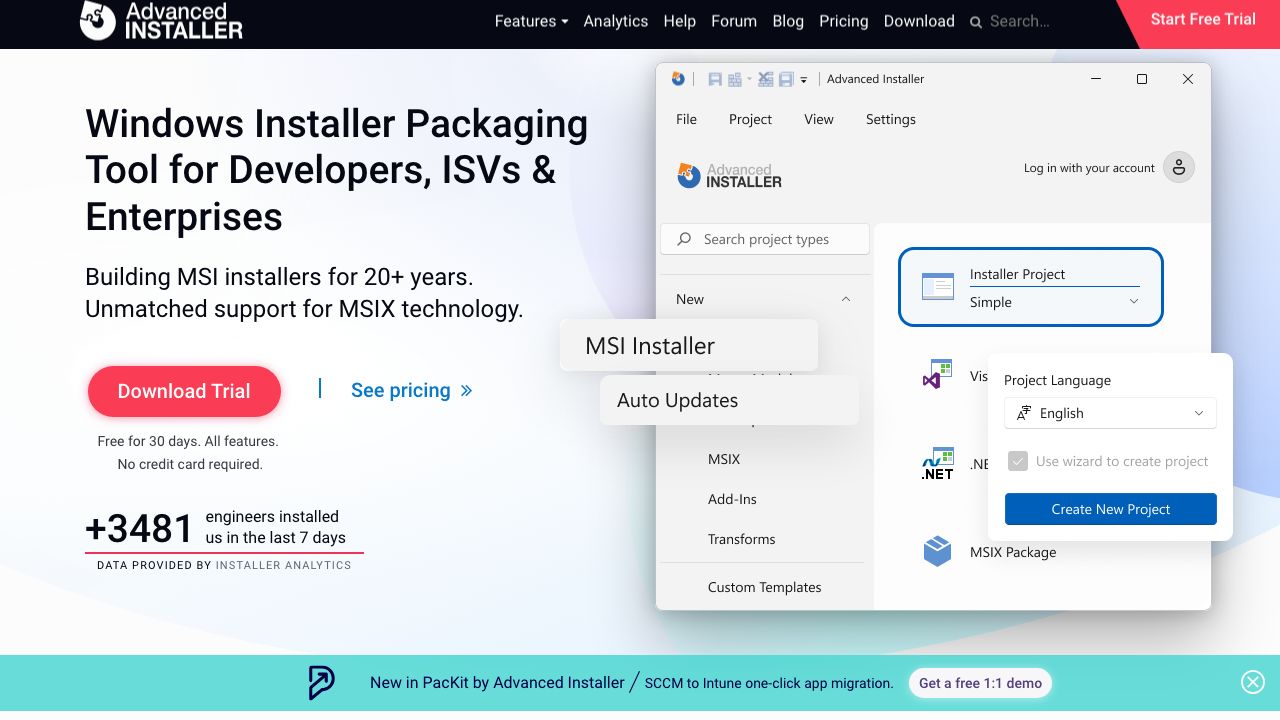Select the MSIX Package box icon

point(937,551)
